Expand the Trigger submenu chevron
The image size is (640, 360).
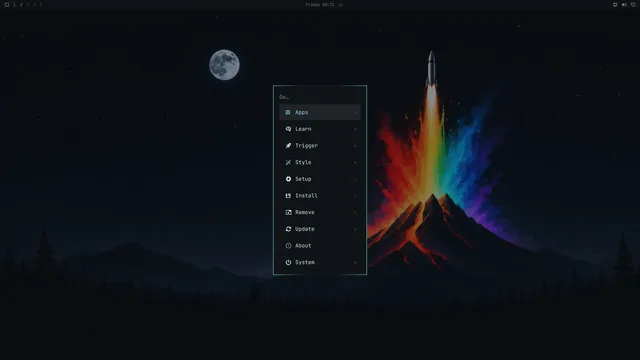(x=355, y=146)
